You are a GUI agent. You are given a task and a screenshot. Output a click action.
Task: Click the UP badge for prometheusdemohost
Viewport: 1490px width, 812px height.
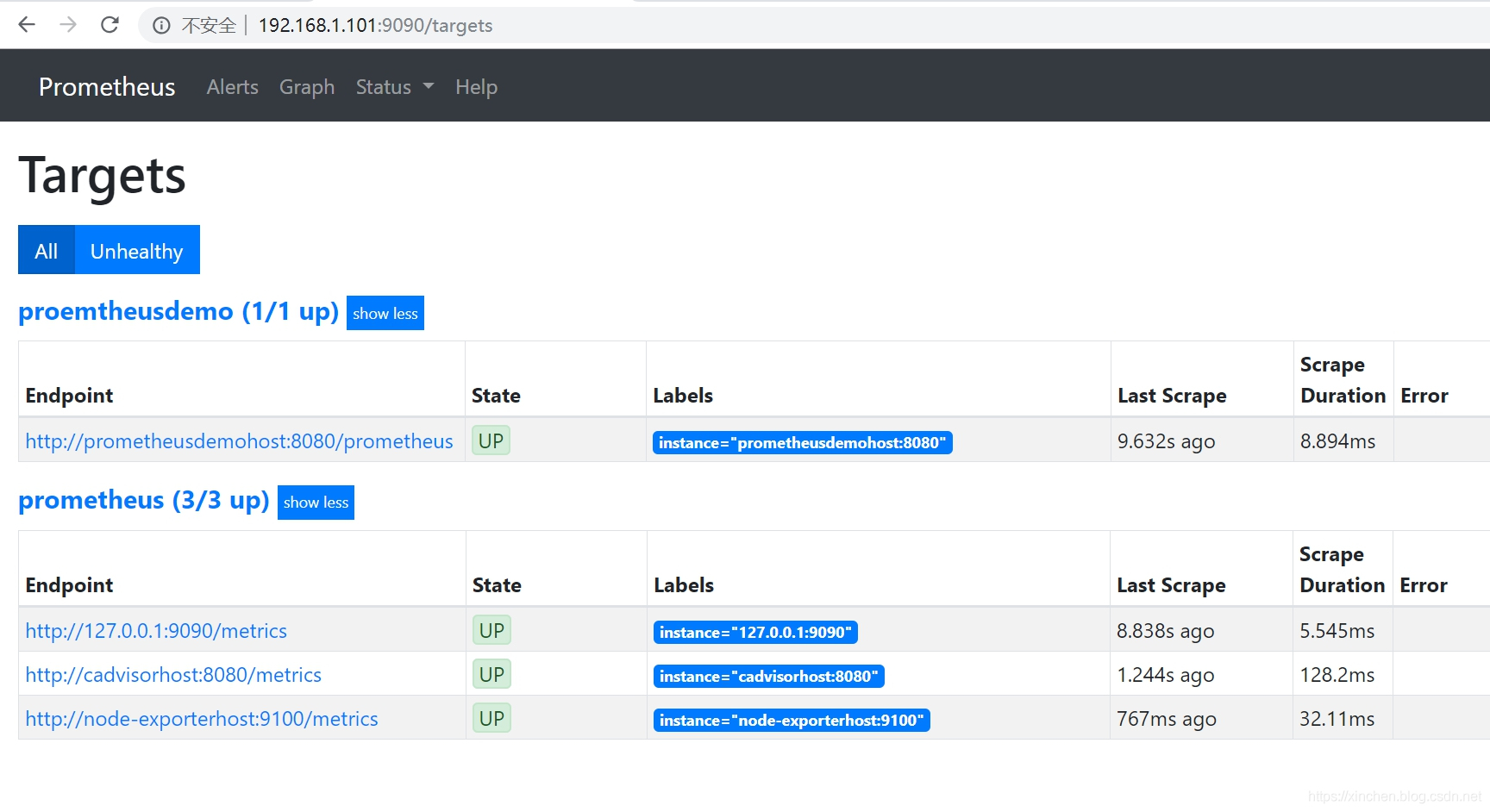[x=491, y=440]
